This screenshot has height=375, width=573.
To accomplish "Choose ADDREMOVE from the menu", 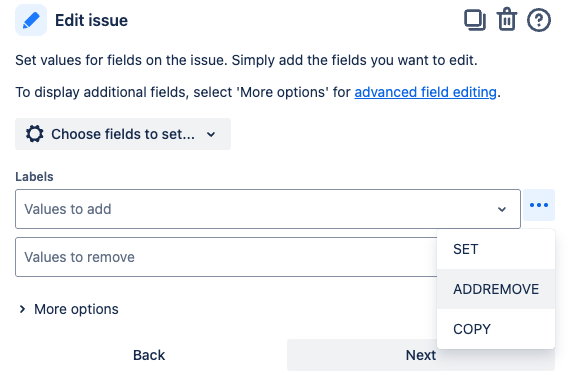I will pos(496,289).
